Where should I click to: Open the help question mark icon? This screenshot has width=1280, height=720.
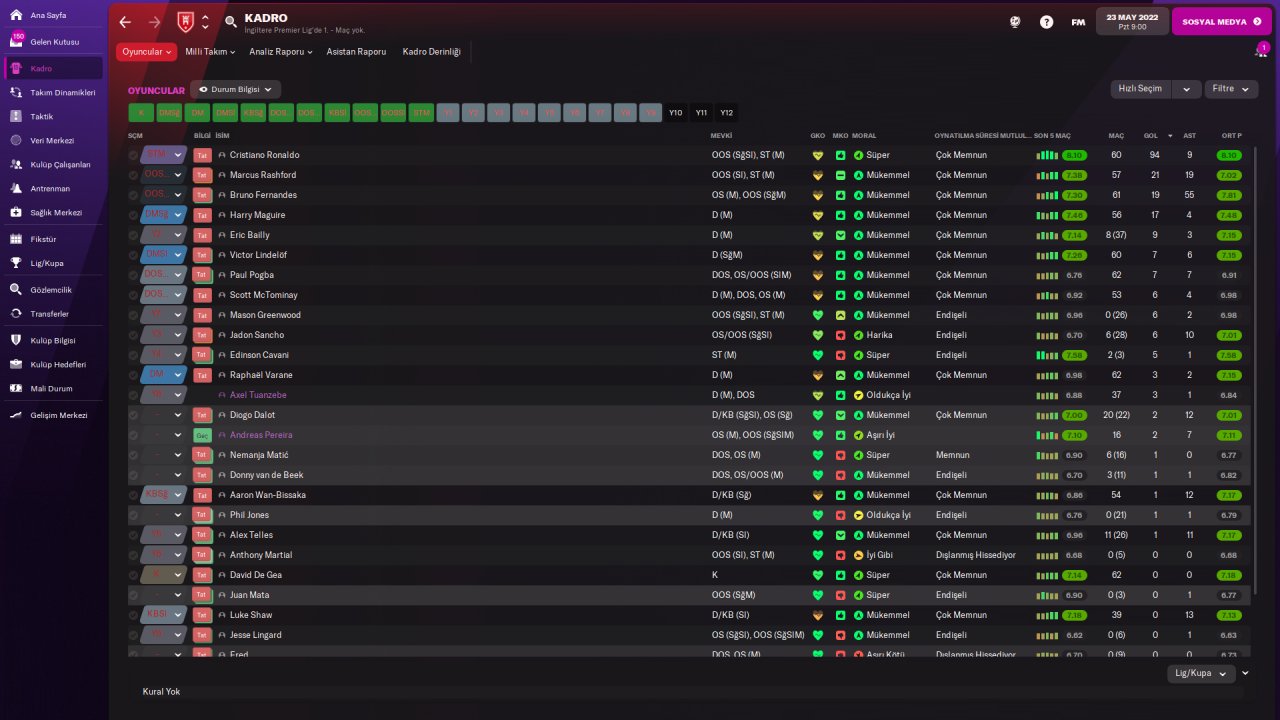click(x=1046, y=21)
